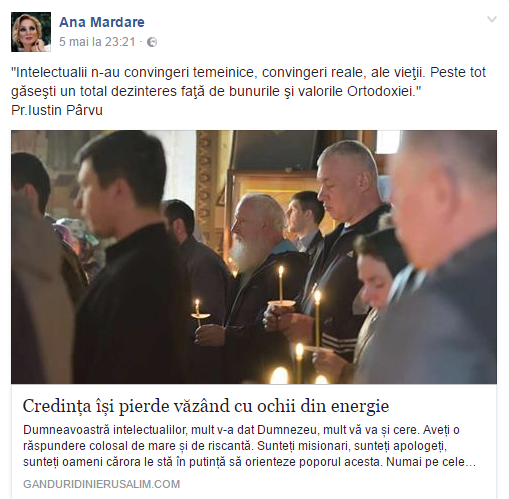
Task: Click the GANDURIDINIERUSALIM.COM source domain
Action: pos(101,484)
